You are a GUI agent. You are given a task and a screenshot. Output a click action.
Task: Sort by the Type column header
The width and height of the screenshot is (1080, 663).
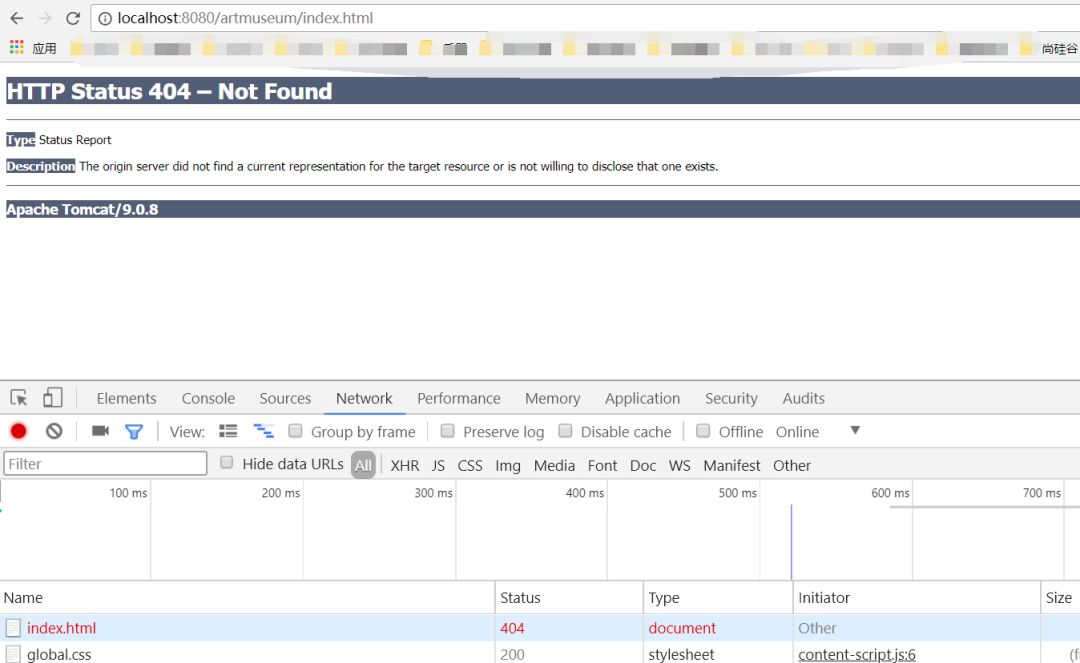[x=718, y=598]
